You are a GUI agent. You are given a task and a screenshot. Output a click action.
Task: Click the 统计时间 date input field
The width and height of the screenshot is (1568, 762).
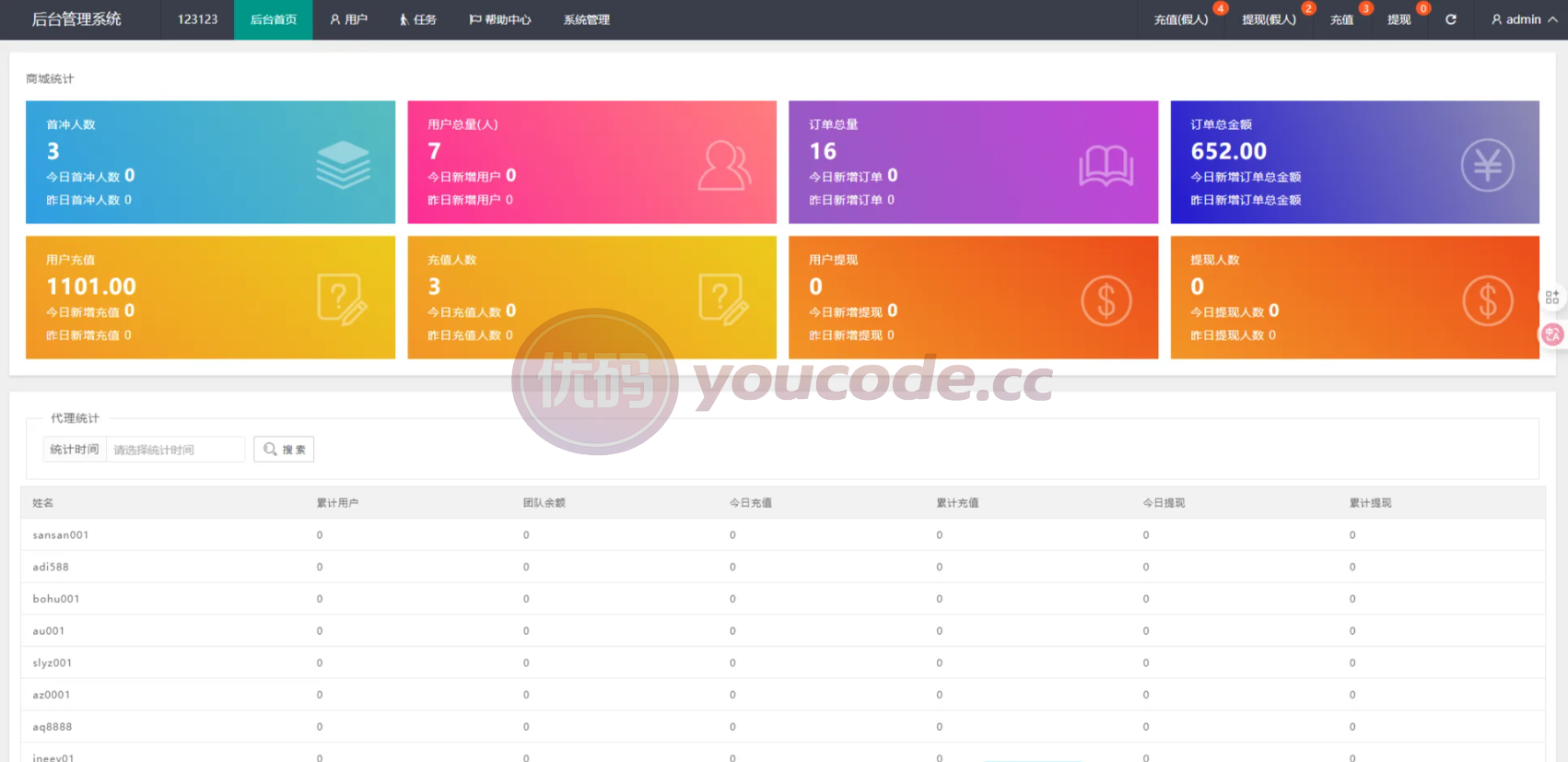pyautogui.click(x=175, y=450)
